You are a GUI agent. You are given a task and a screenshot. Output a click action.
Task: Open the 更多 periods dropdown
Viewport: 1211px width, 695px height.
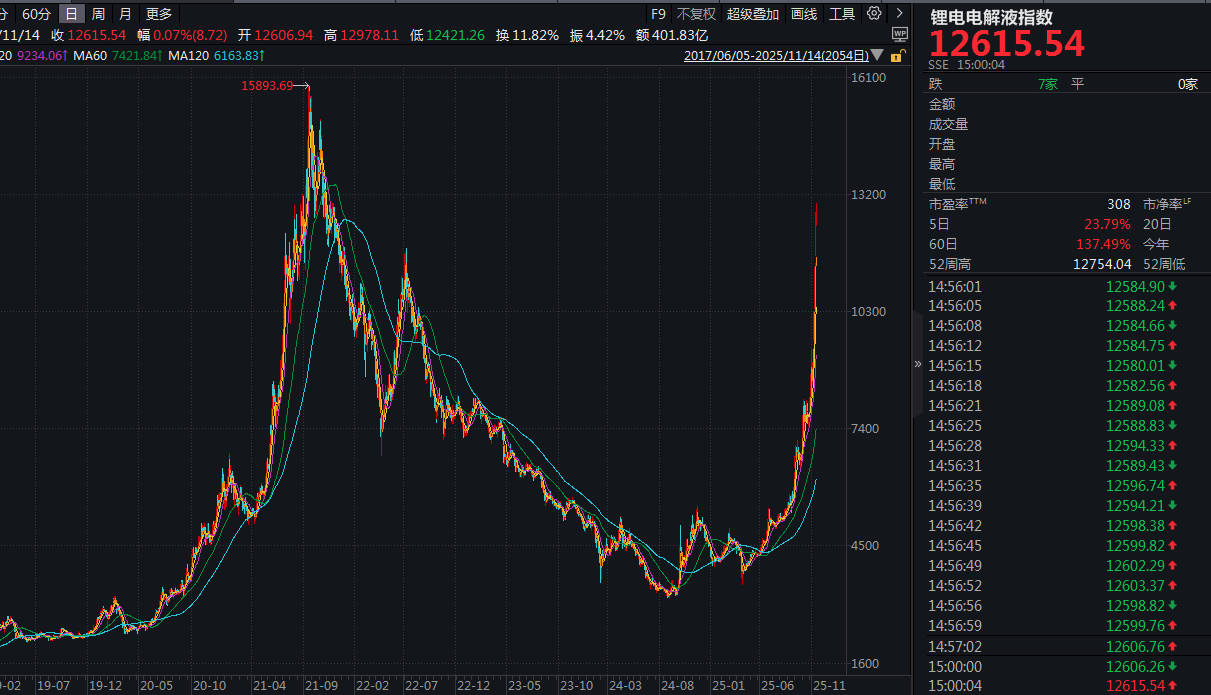(x=159, y=14)
